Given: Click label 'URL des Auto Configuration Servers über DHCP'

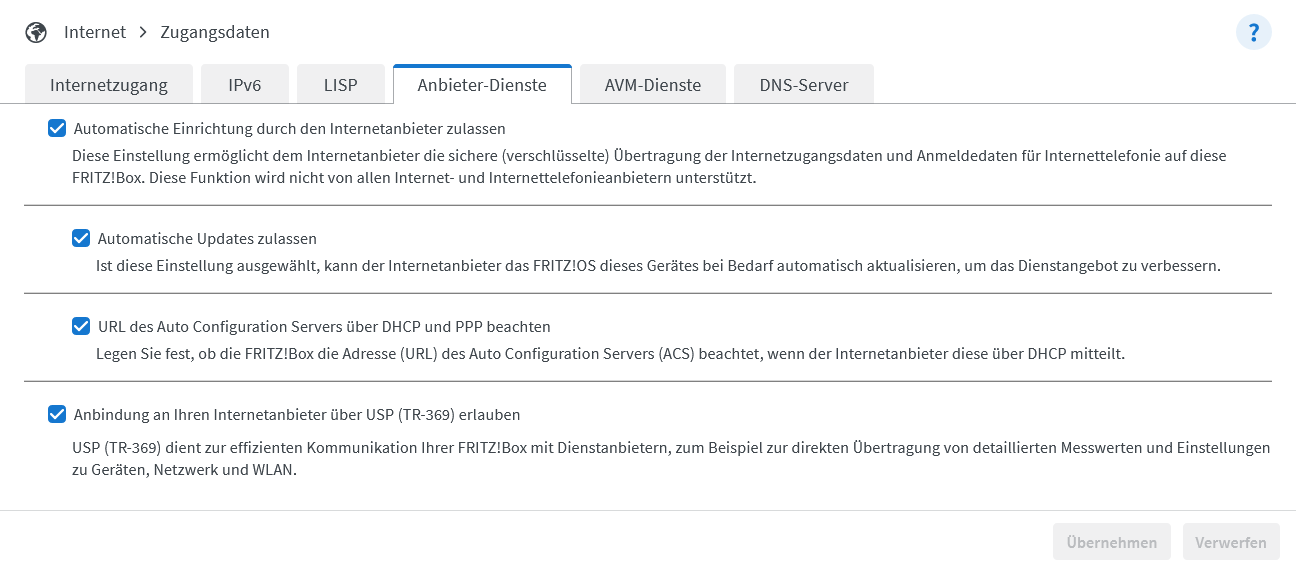Looking at the screenshot, I should pyautogui.click(x=325, y=327).
